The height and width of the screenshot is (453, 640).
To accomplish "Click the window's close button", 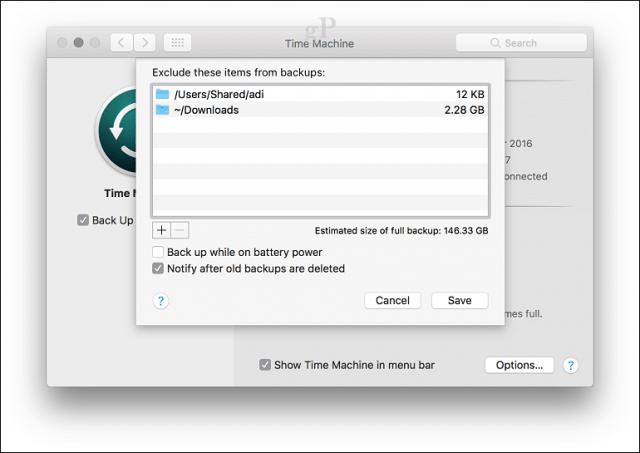I will pyautogui.click(x=62, y=42).
